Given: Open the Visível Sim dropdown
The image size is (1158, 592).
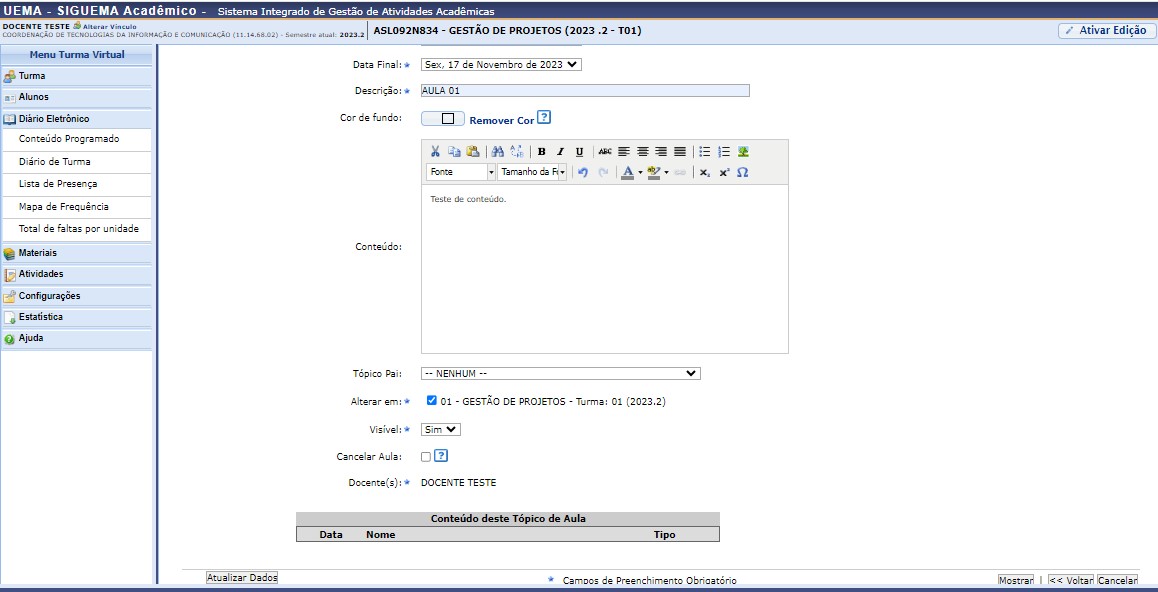Looking at the screenshot, I should [x=440, y=429].
